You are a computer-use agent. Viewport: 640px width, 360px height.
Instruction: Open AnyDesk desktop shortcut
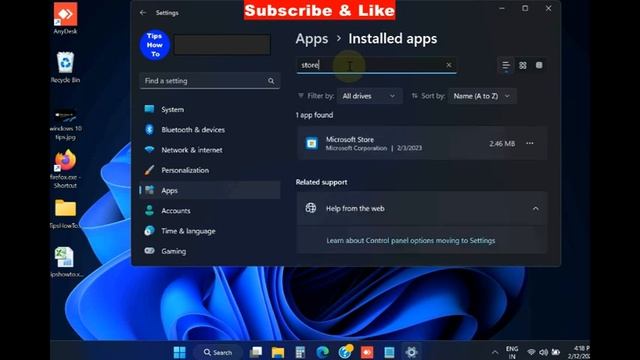click(65, 19)
